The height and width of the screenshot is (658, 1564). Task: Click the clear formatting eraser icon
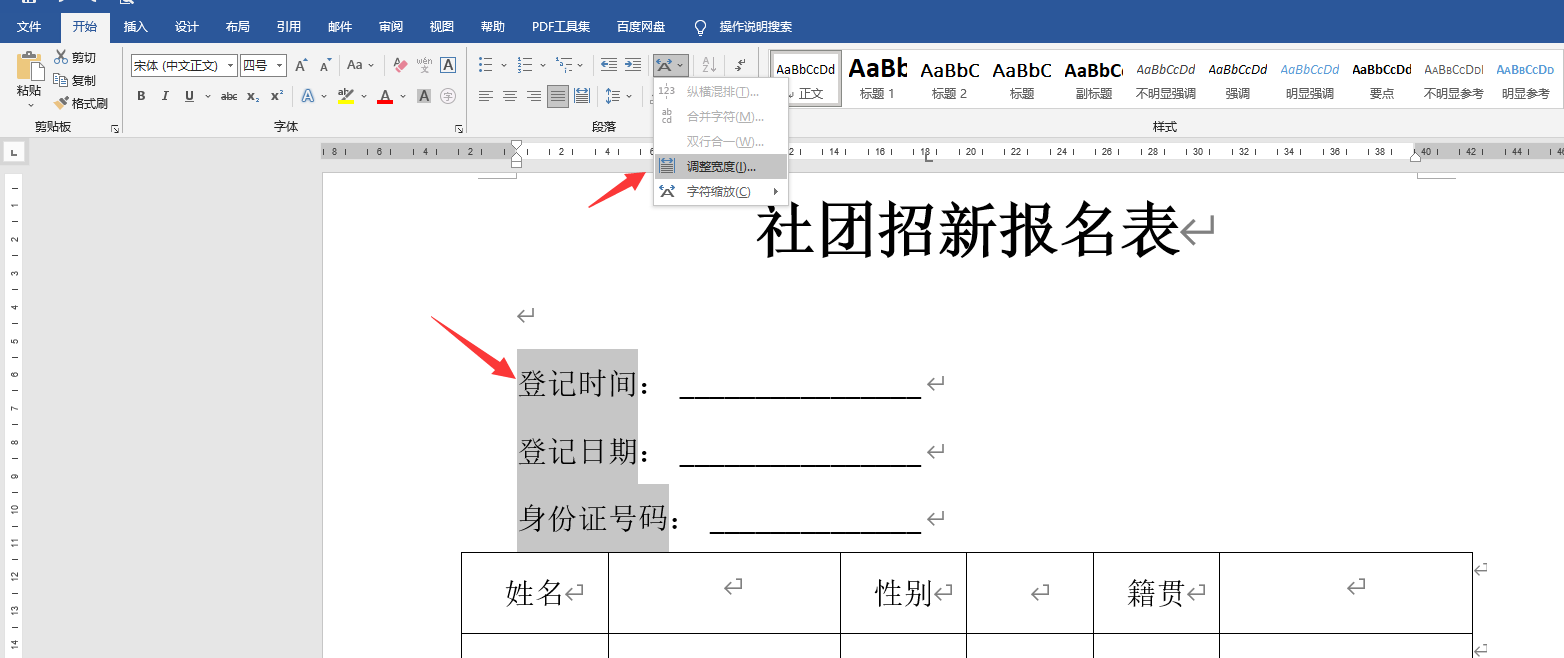400,65
